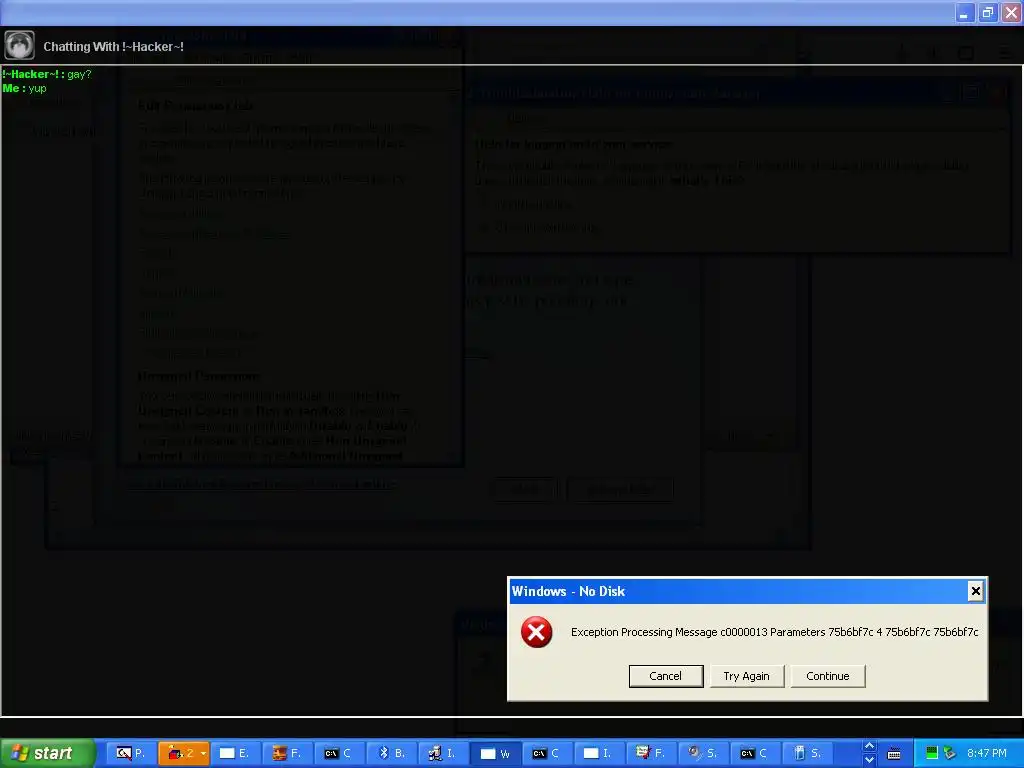The height and width of the screenshot is (768, 1024).
Task: Hit Continue in the No Disk dialog
Action: coord(827,676)
